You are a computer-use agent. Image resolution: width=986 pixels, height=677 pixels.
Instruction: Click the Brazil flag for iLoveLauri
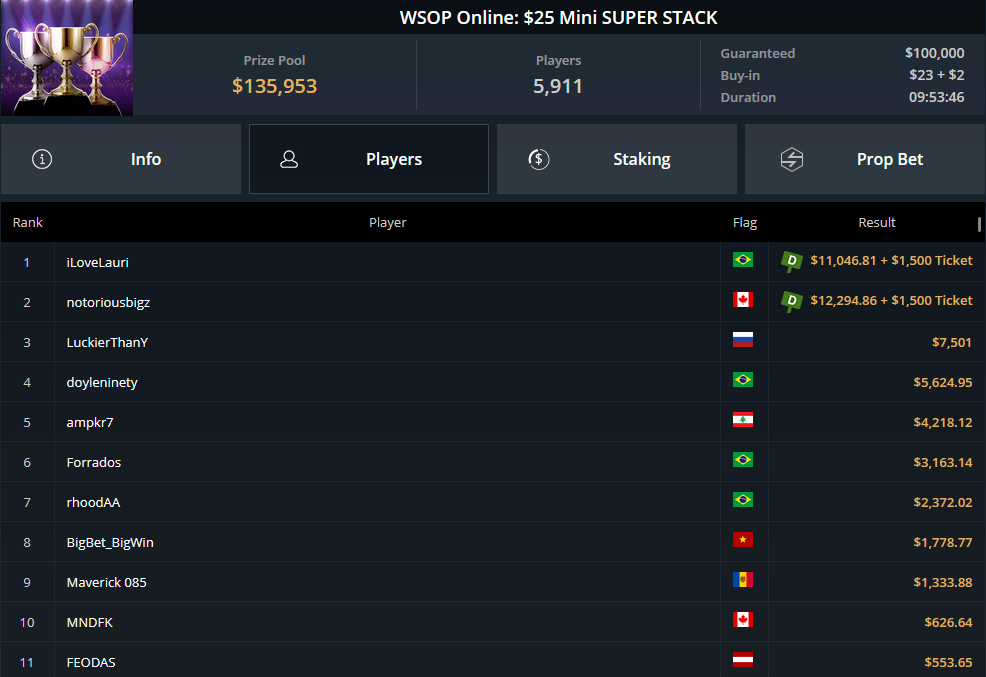(743, 260)
